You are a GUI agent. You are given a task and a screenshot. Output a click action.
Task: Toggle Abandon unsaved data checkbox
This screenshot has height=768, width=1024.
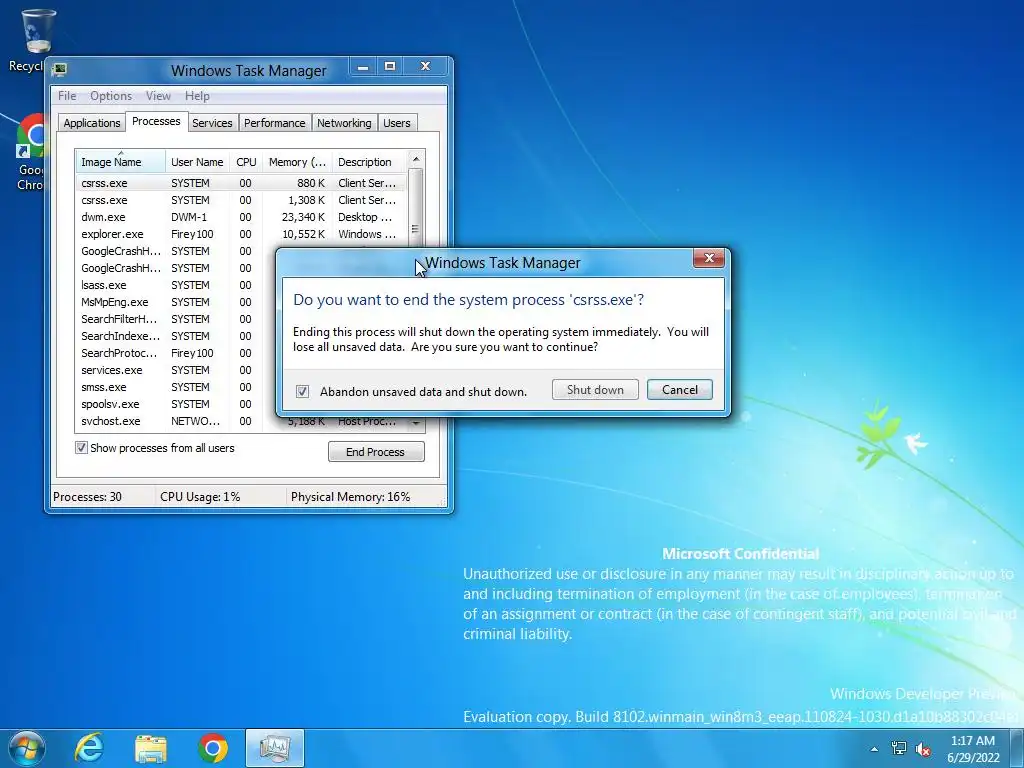click(302, 391)
